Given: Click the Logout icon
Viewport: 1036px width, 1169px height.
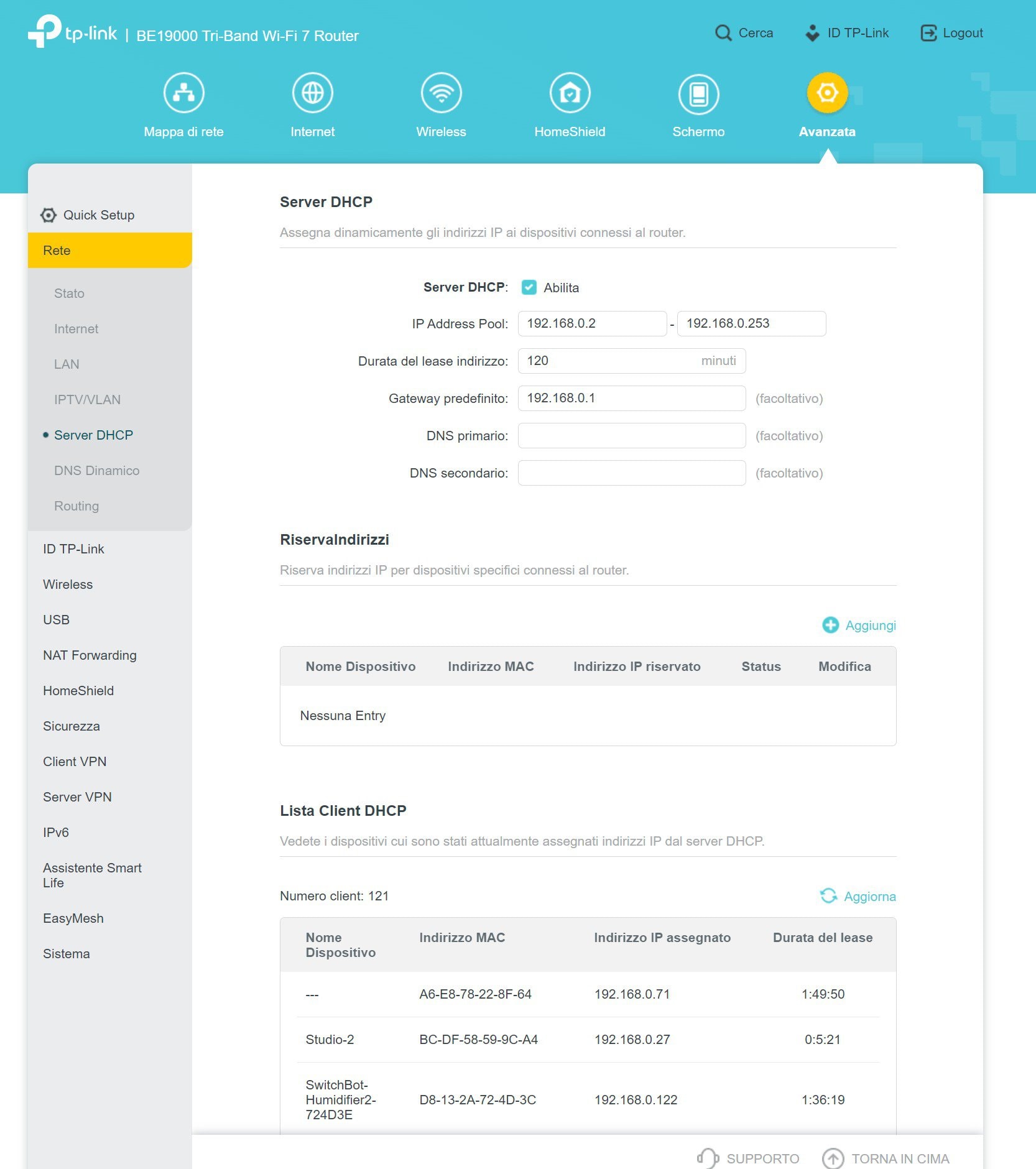Looking at the screenshot, I should tap(928, 33).
